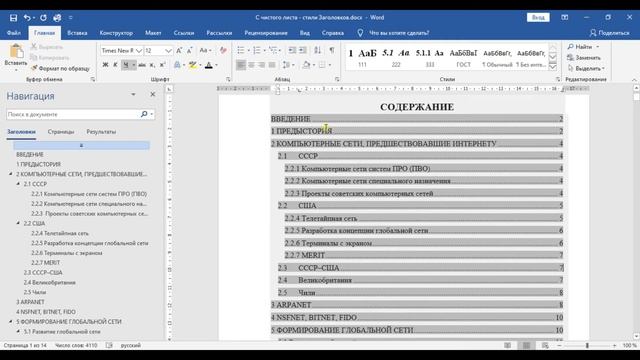Increase font size with the grow icon
640x360 pixels.
click(179, 51)
